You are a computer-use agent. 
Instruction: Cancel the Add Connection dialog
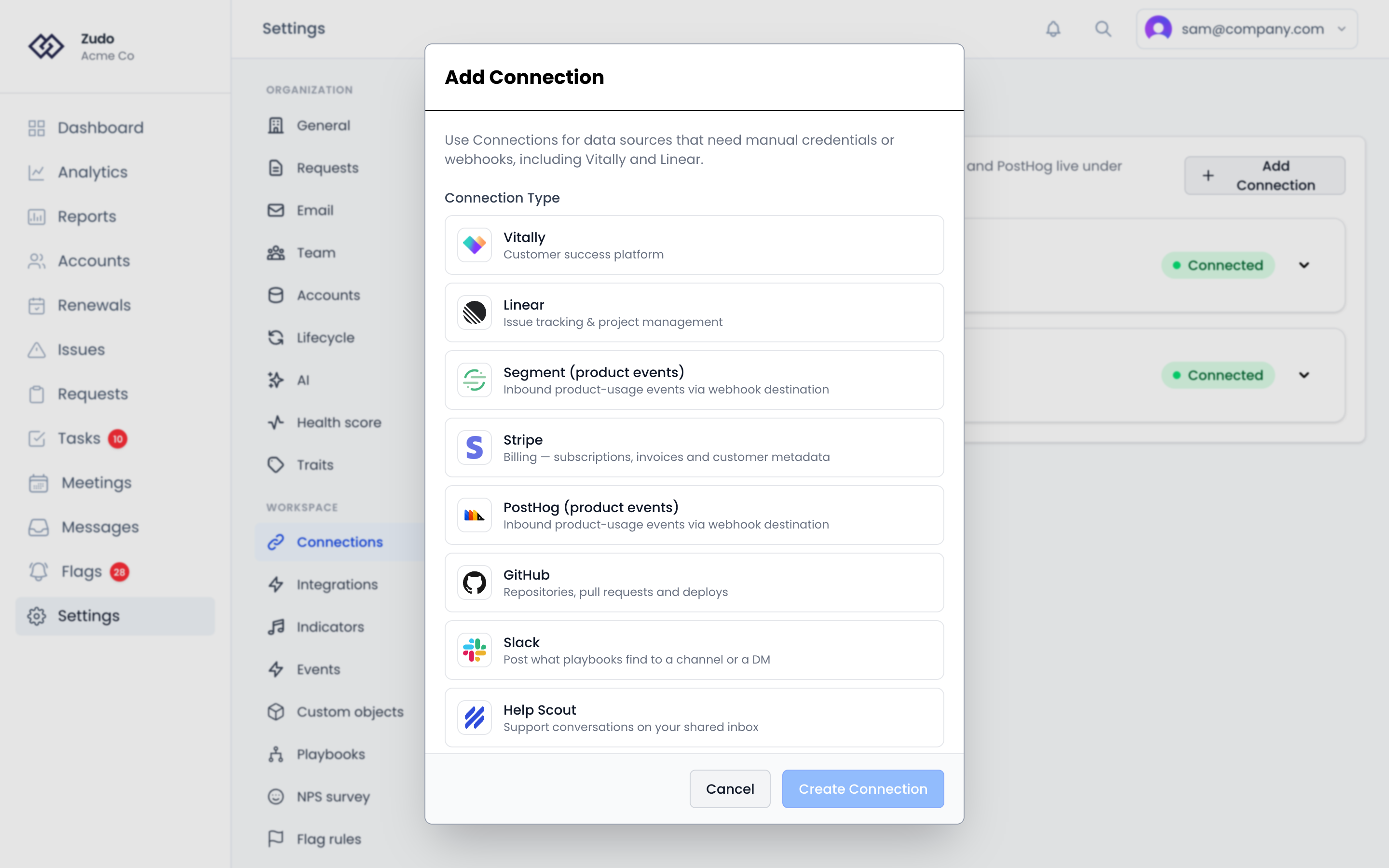[730, 789]
